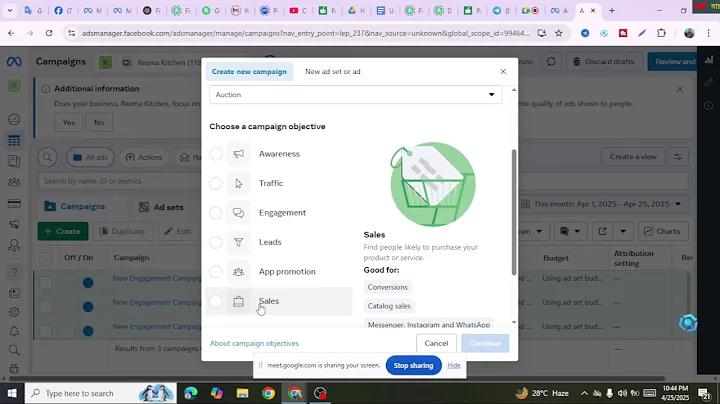Switch to Create new campaign tab

249,72
